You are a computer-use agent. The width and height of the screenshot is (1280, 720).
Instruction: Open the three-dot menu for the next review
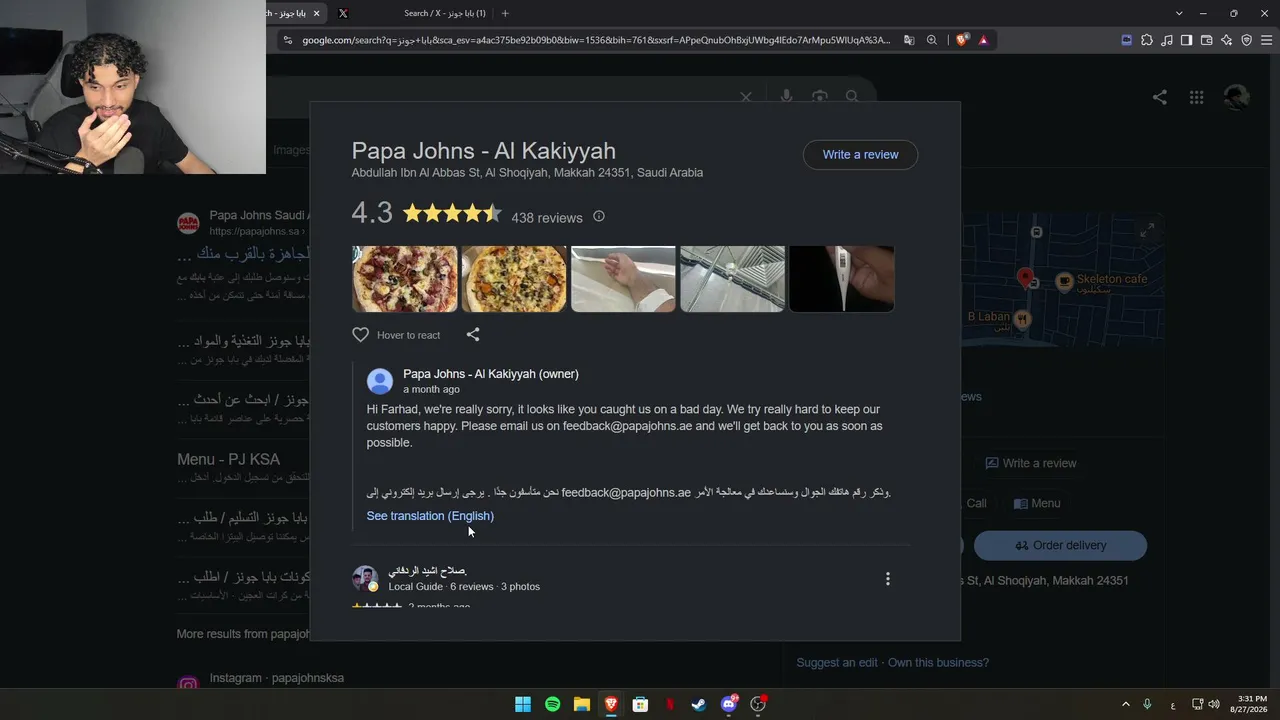click(x=887, y=579)
